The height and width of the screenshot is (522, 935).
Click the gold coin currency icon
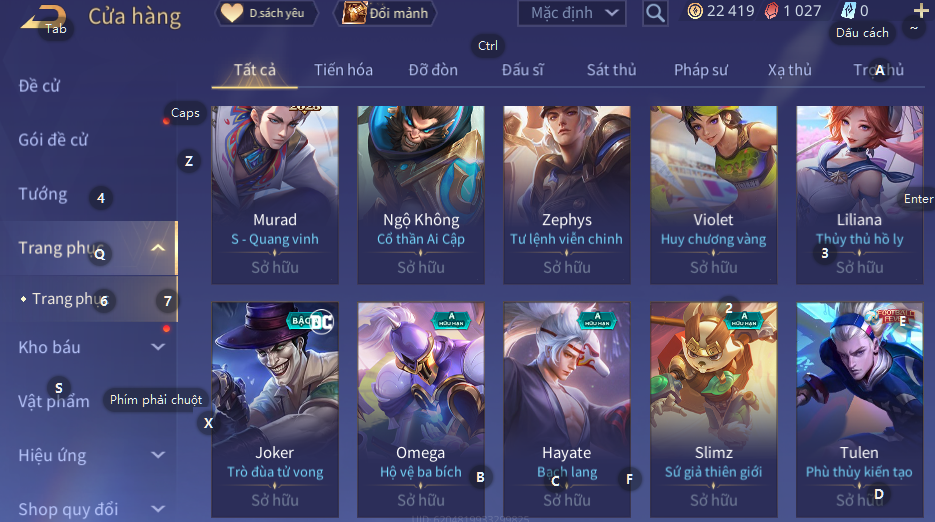tap(695, 11)
